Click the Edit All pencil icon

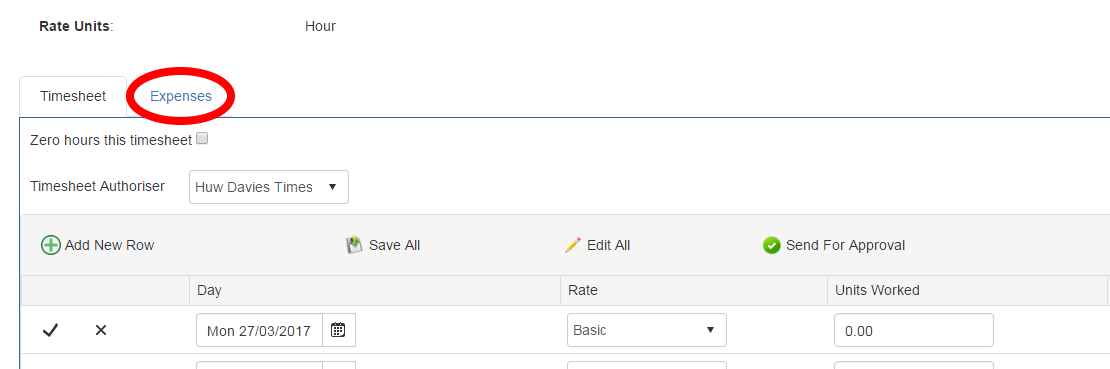tap(573, 245)
